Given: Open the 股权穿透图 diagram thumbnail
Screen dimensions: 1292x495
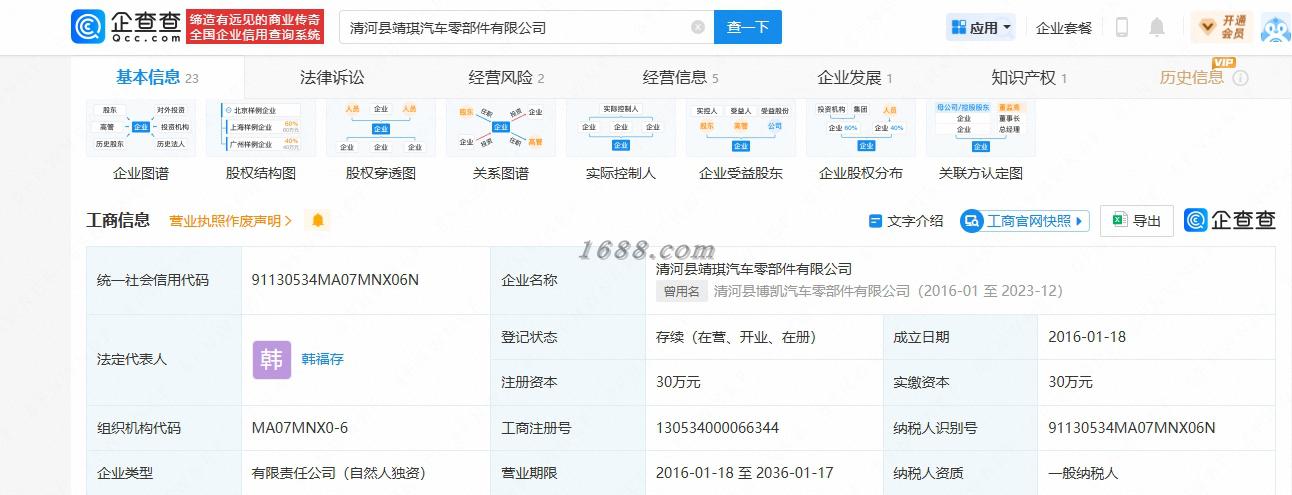Looking at the screenshot, I should (x=380, y=128).
